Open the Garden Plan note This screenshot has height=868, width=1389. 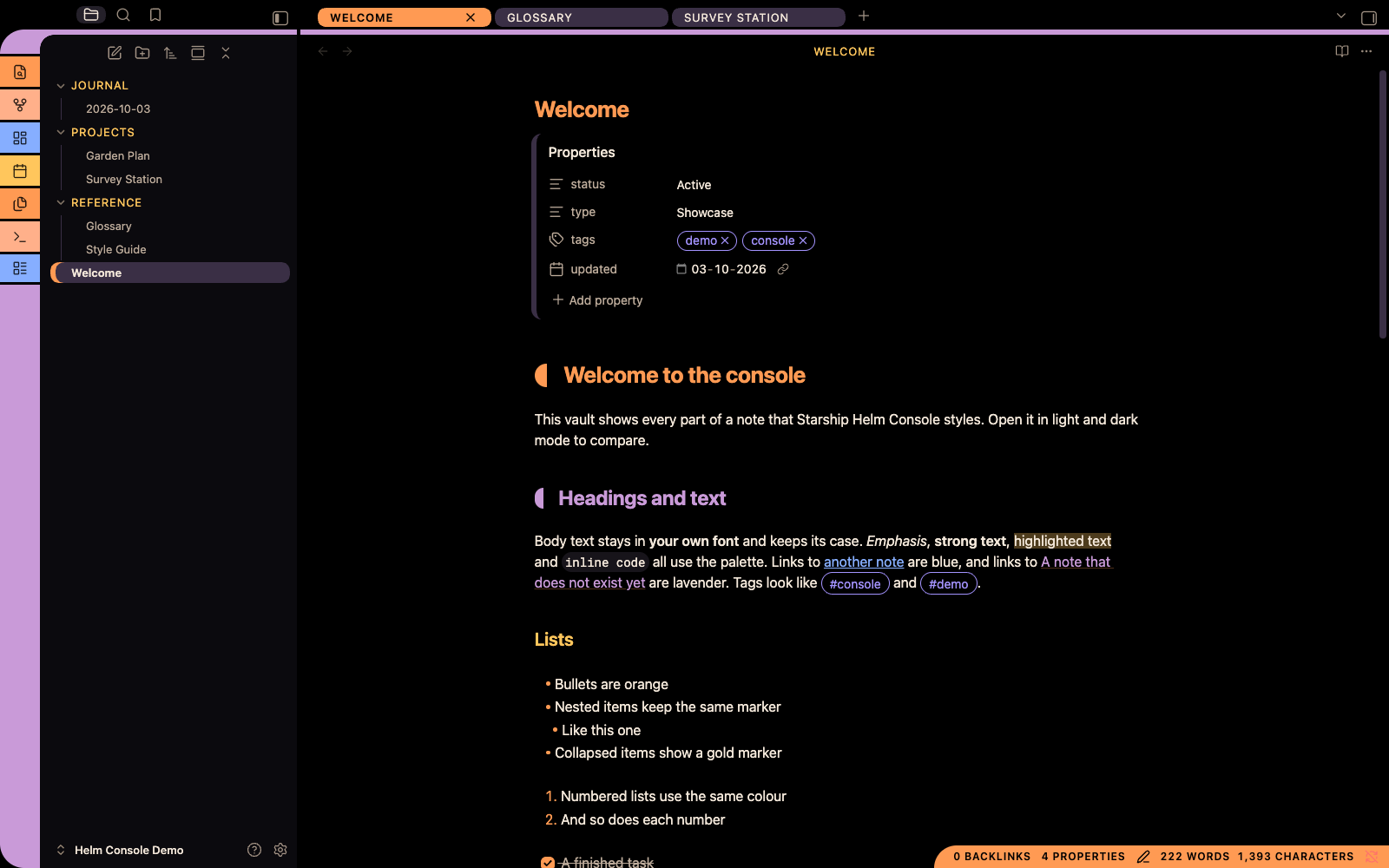tap(118, 156)
